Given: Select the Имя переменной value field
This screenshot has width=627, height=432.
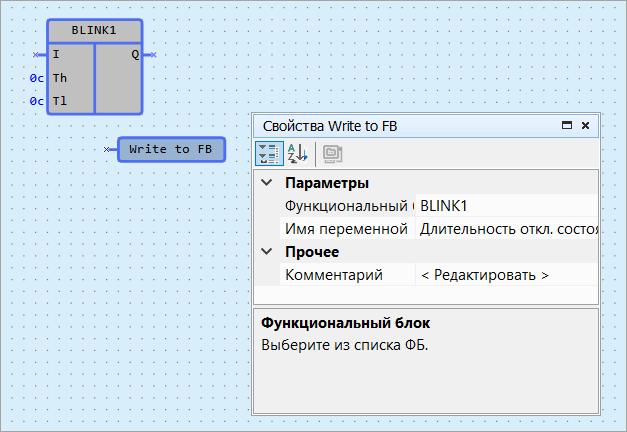Looking at the screenshot, I should [x=505, y=229].
